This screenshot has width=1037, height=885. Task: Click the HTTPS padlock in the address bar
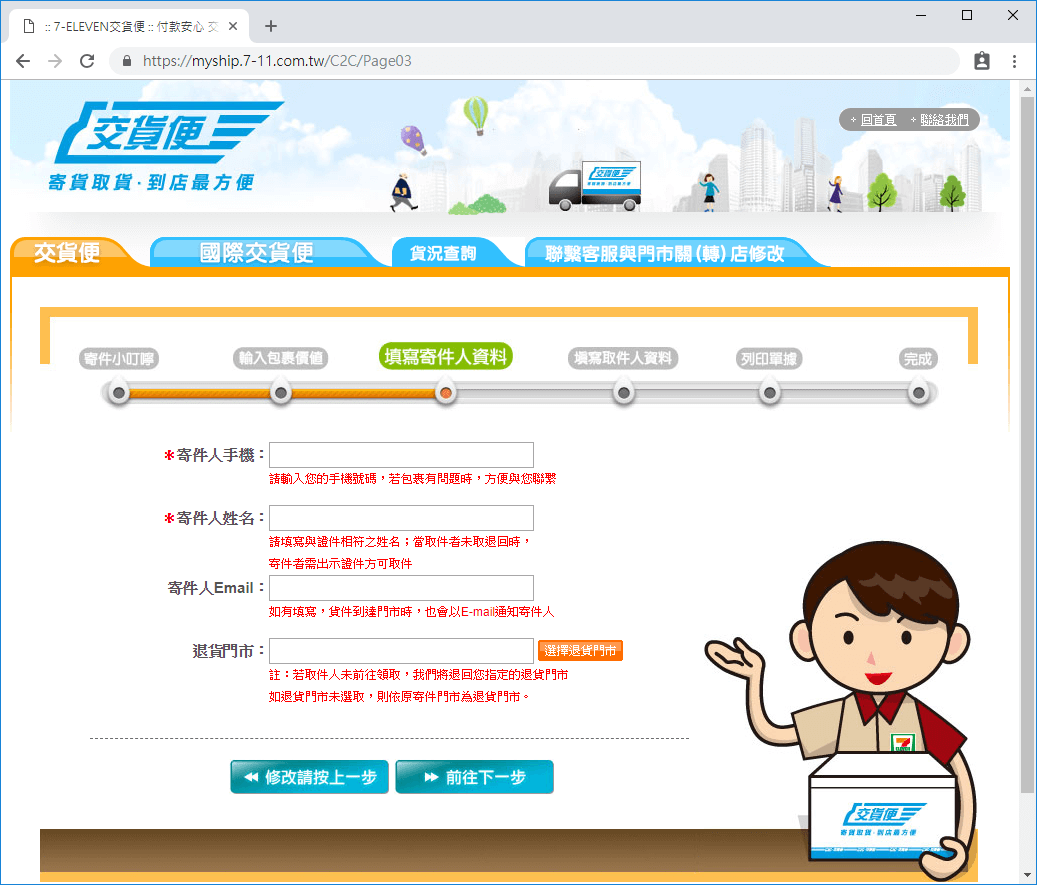(126, 61)
